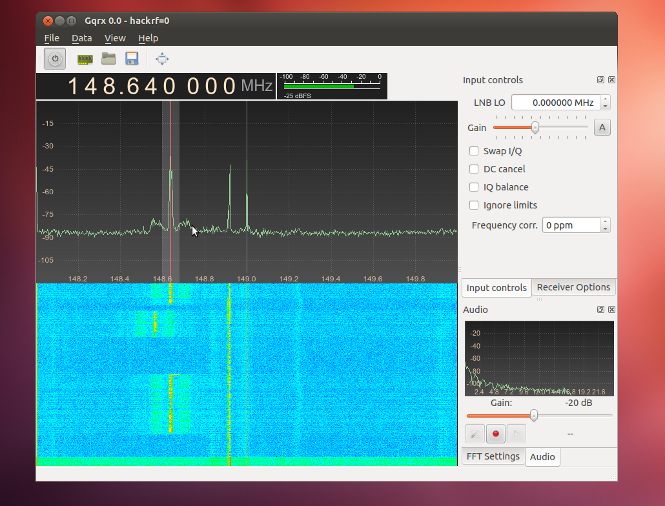Switch to the Receiver Options tab

pyautogui.click(x=573, y=287)
